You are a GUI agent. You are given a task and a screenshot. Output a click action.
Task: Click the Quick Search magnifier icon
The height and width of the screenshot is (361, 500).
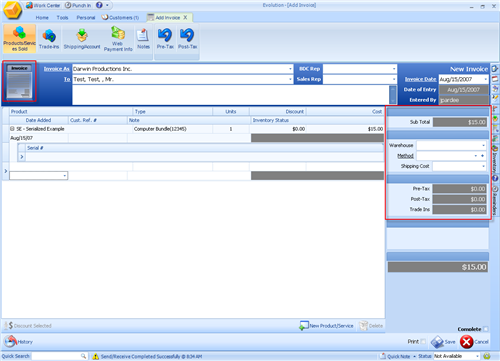click(x=83, y=356)
